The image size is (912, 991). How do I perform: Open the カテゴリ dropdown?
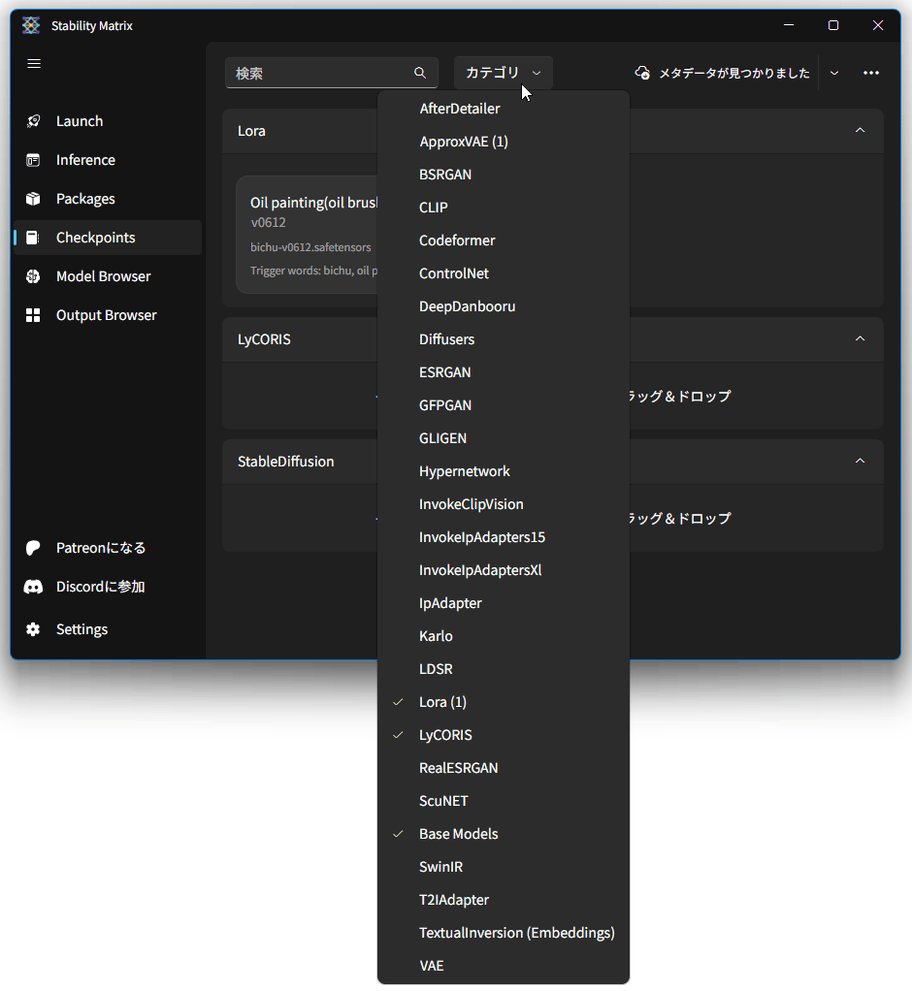[503, 73]
